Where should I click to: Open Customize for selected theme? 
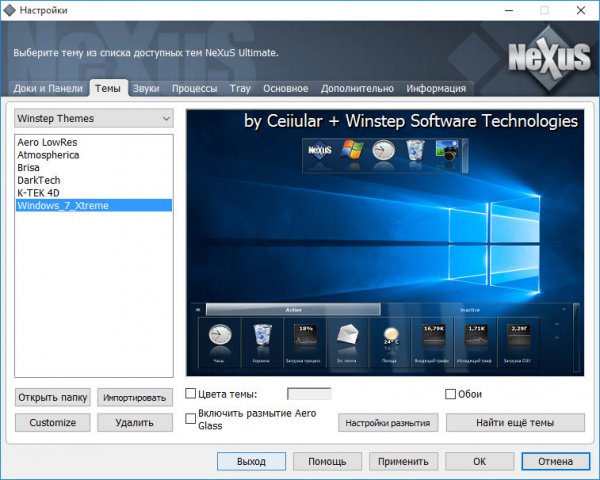click(x=53, y=423)
